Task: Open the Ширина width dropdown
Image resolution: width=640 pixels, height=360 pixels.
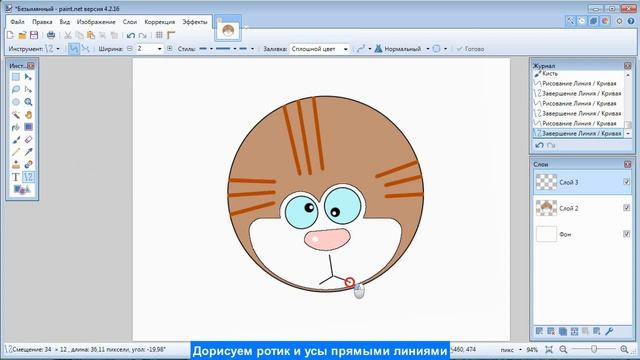Action: (x=160, y=49)
